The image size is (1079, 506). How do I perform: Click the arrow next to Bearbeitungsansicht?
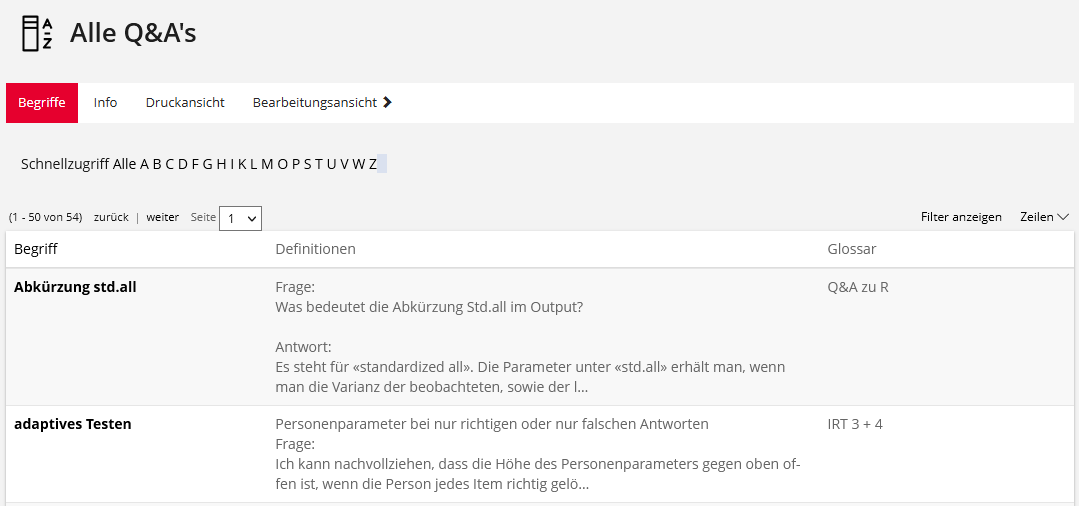(x=388, y=102)
